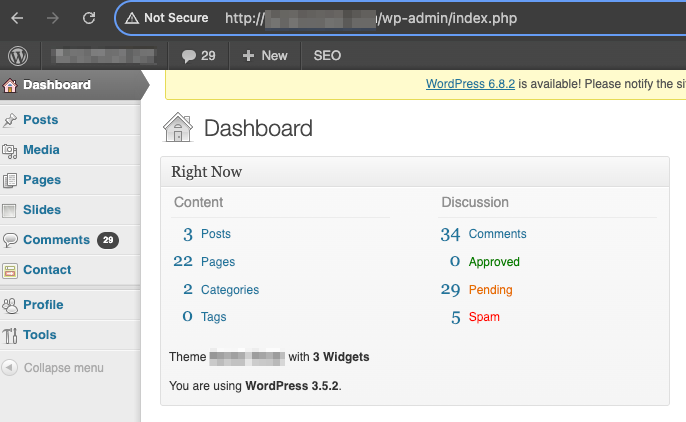Select Slides menu item
This screenshot has height=422, width=686.
[x=42, y=210]
